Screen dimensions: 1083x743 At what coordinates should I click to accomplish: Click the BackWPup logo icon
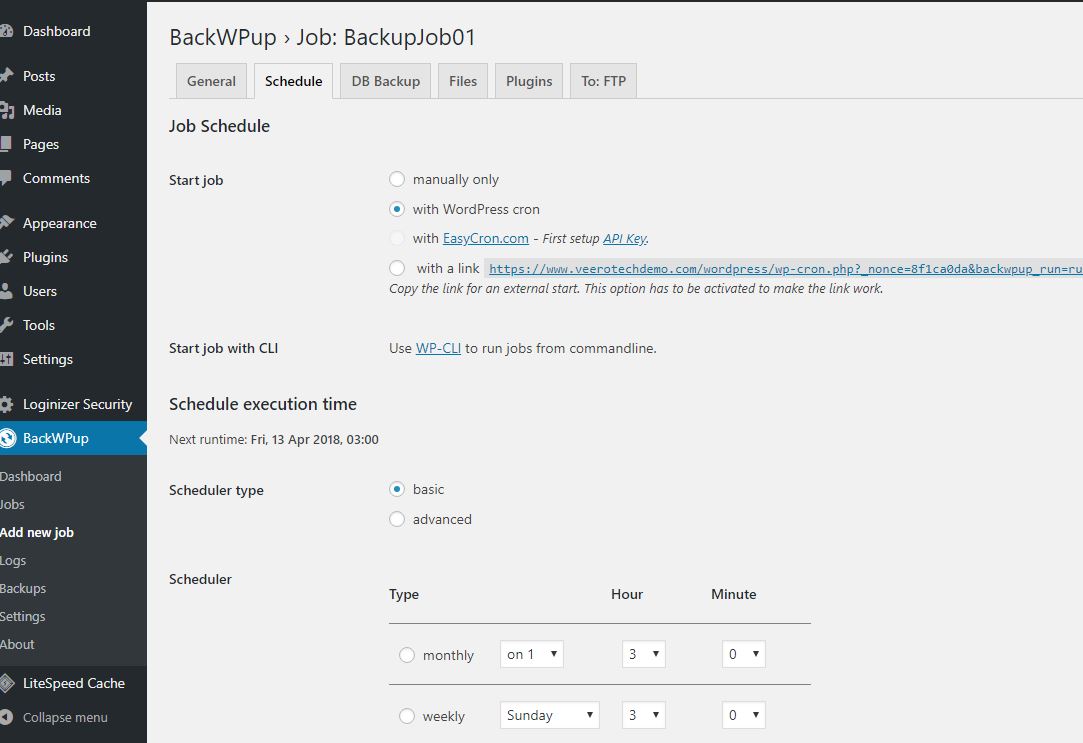(8, 438)
